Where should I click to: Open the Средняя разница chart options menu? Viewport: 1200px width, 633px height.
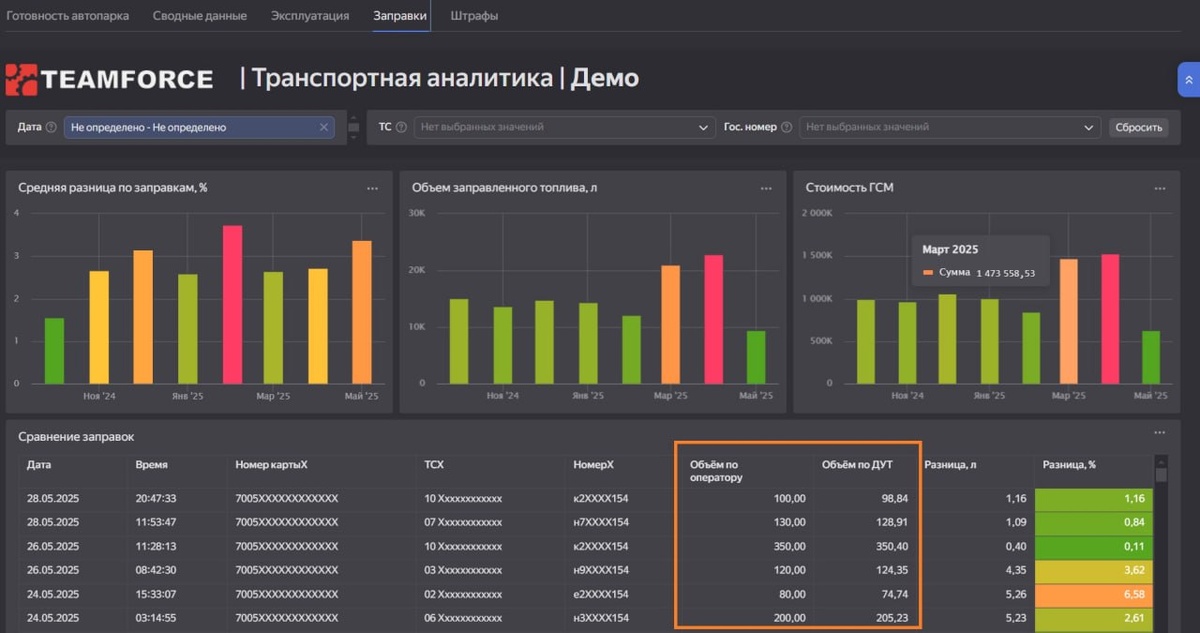[372, 187]
